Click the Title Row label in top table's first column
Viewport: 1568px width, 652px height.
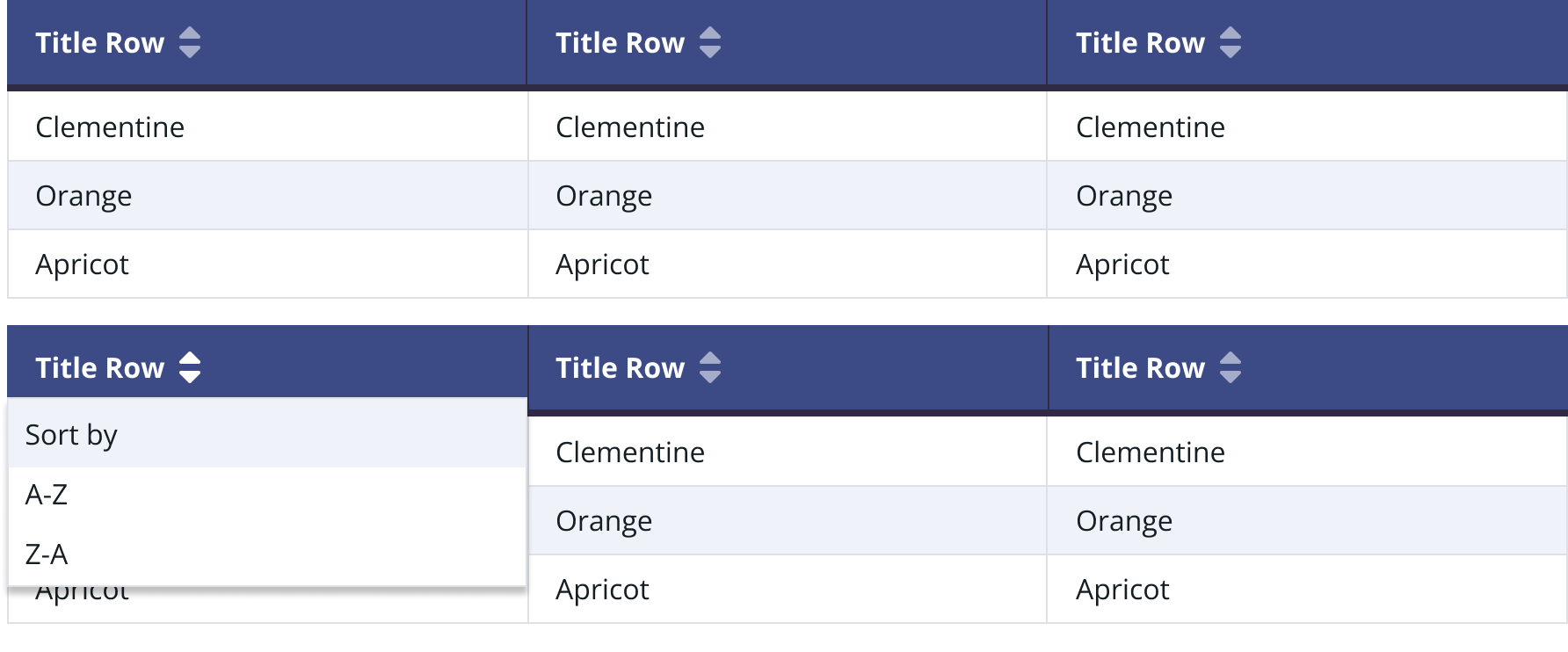pyautogui.click(x=99, y=43)
